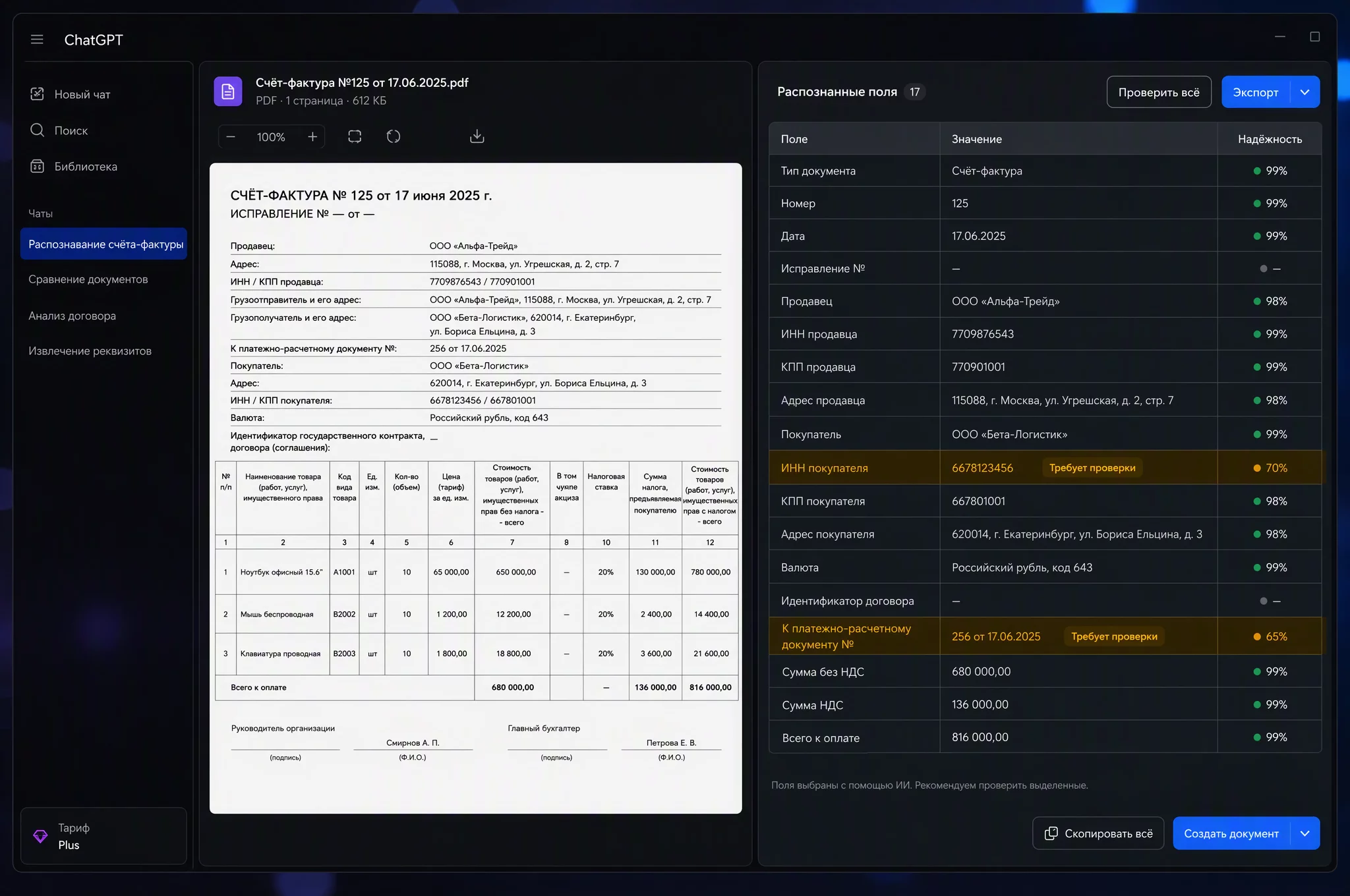Select the Дата value 17.06.2025
1350x896 pixels.
979,236
